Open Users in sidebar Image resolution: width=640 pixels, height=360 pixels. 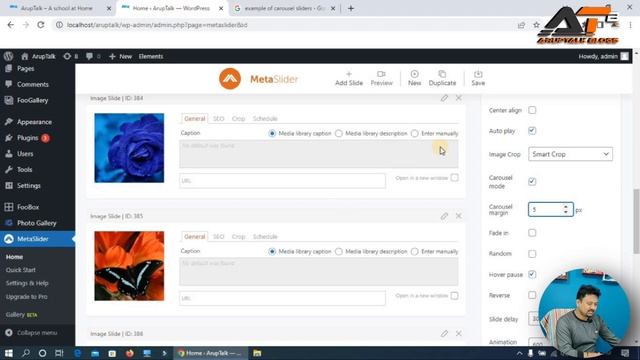click(x=25, y=154)
